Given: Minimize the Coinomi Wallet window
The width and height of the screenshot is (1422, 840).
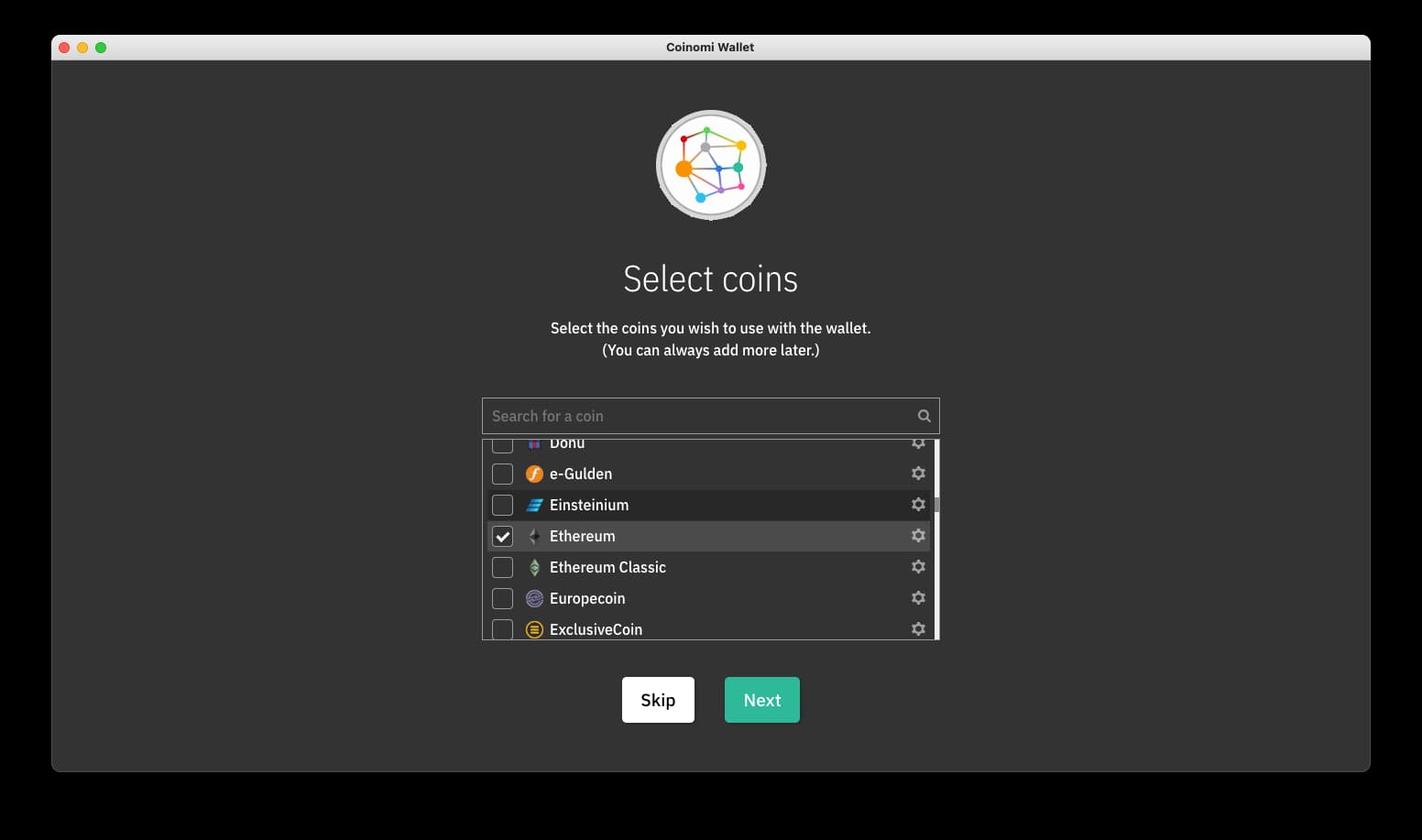Looking at the screenshot, I should tap(82, 48).
